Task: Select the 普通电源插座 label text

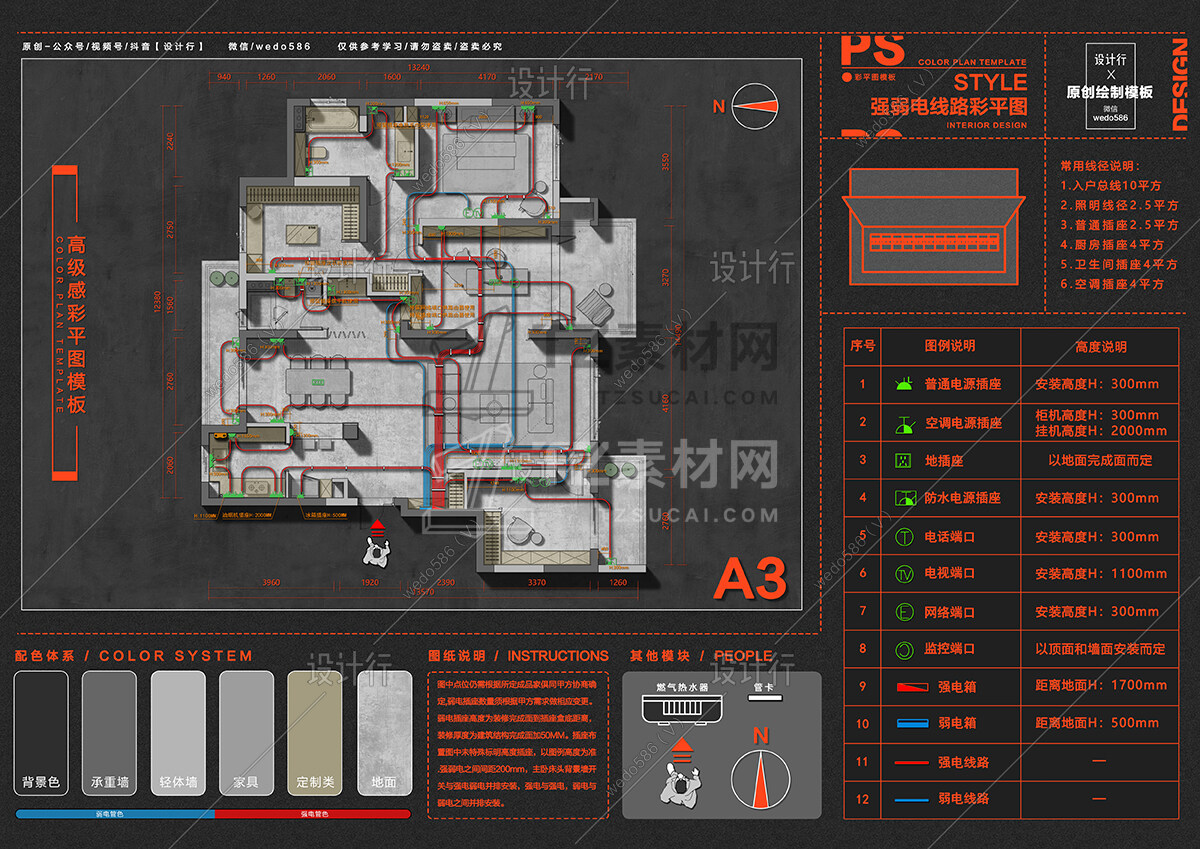Action: tap(963, 384)
